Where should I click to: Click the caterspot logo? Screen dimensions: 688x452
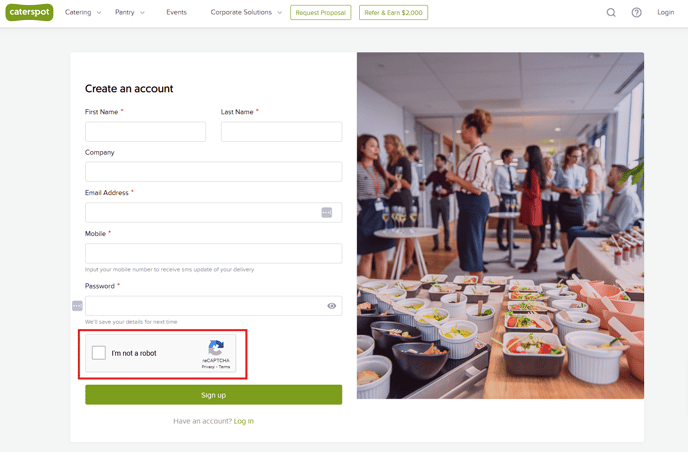[29, 12]
